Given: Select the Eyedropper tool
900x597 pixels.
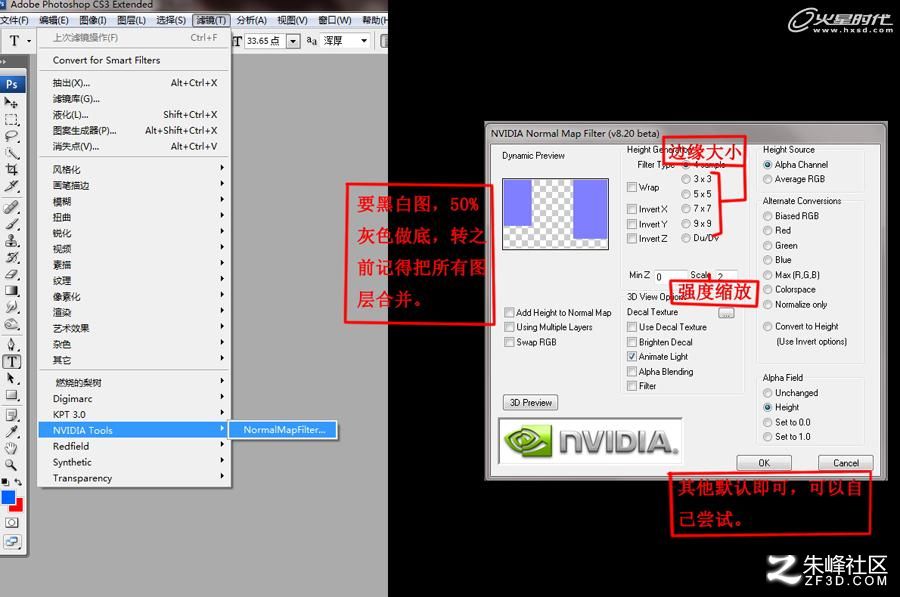Looking at the screenshot, I should 11,432.
